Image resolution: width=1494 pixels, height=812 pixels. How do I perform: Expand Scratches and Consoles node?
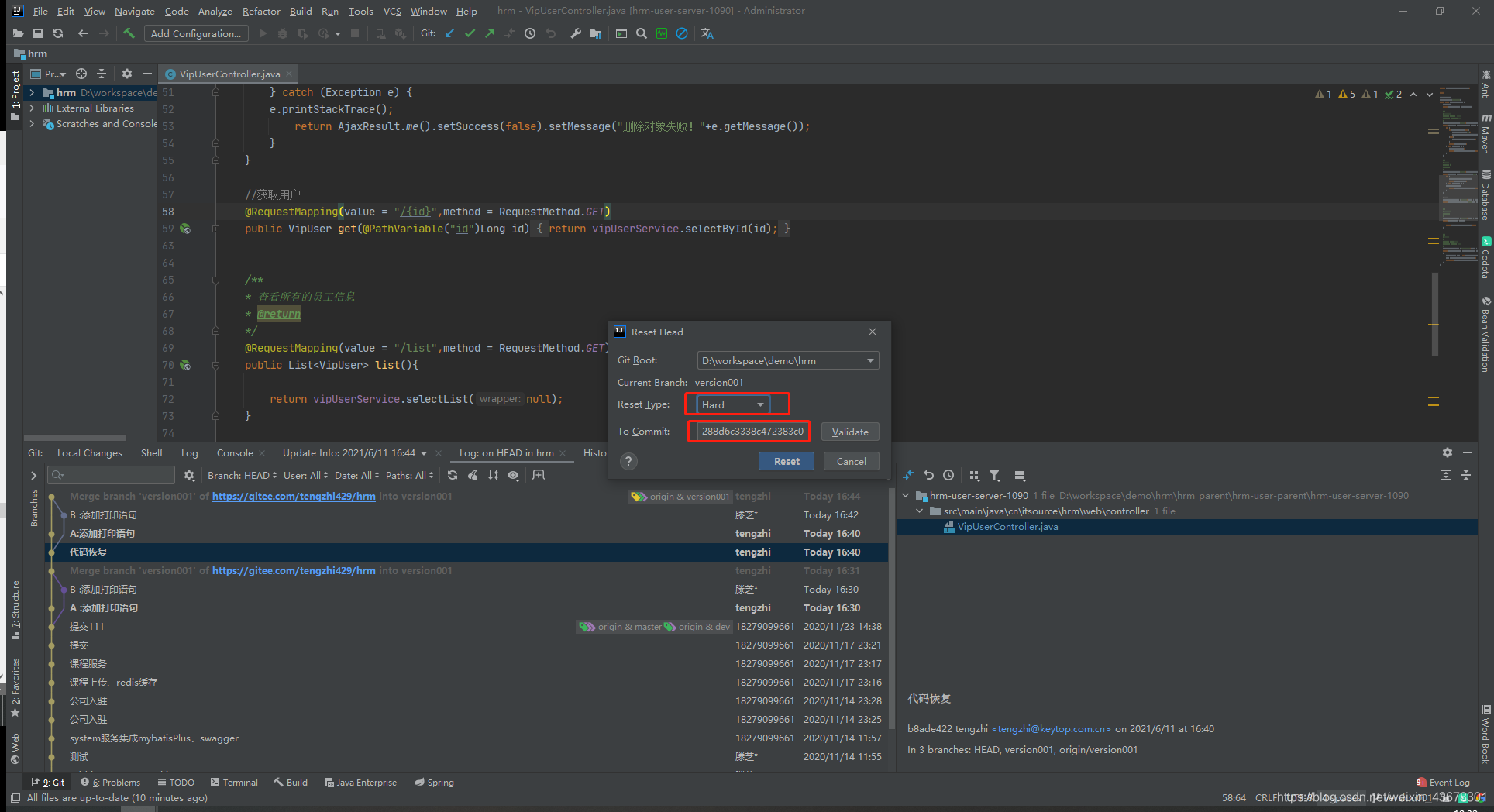tap(32, 123)
